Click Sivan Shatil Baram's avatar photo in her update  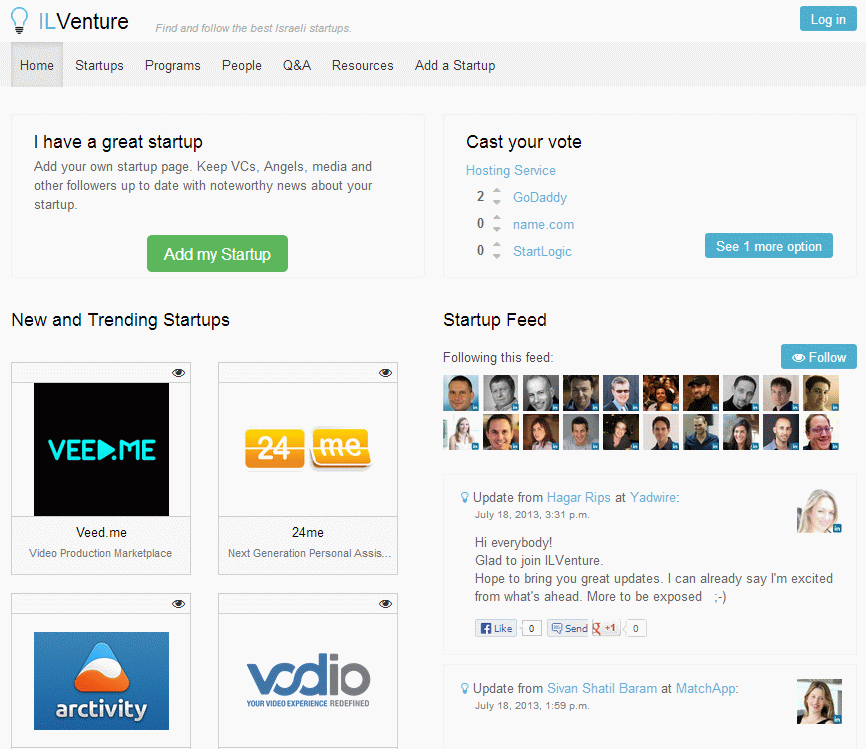pos(819,701)
